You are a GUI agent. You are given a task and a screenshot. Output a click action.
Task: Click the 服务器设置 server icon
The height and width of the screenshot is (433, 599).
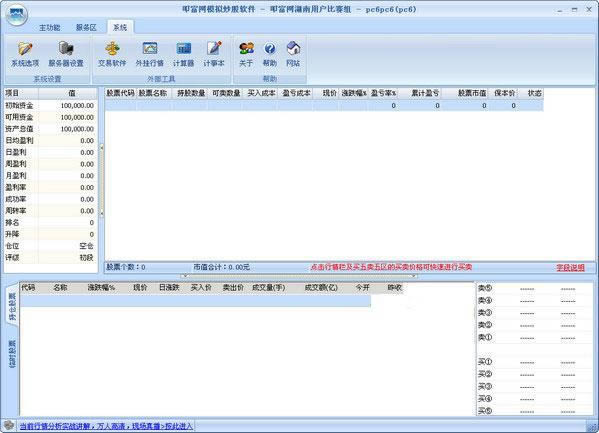(x=66, y=54)
